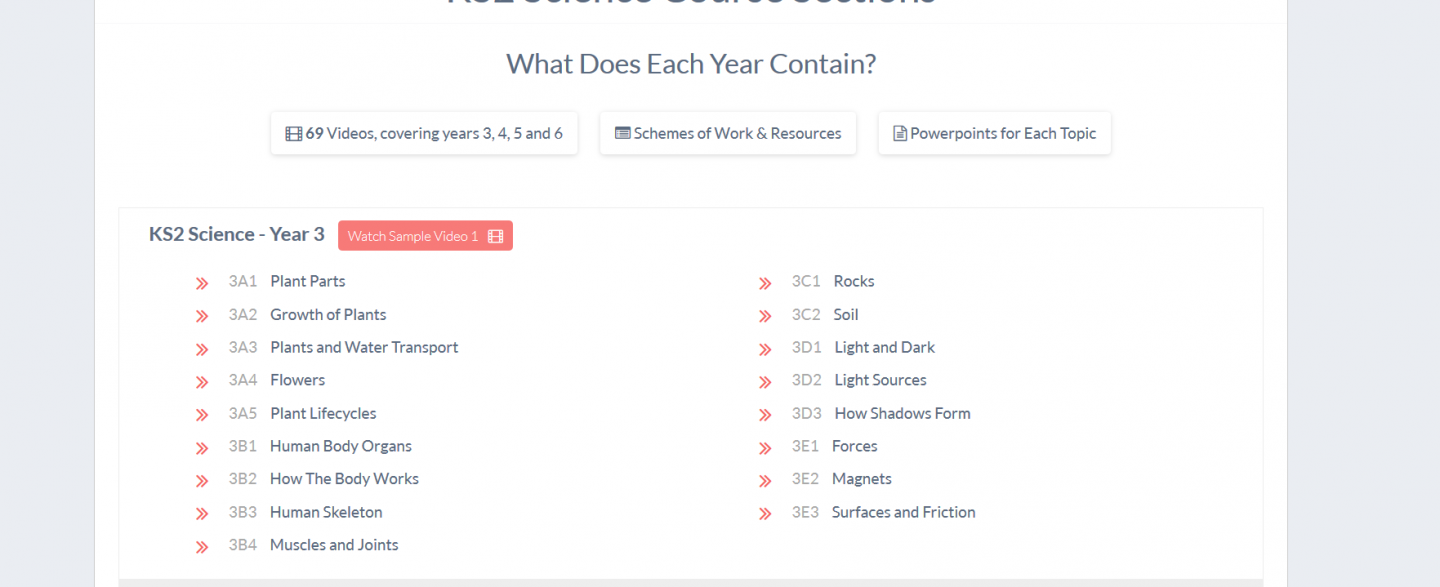The width and height of the screenshot is (1440, 587).
Task: Open the Soil lesson link
Action: click(846, 314)
